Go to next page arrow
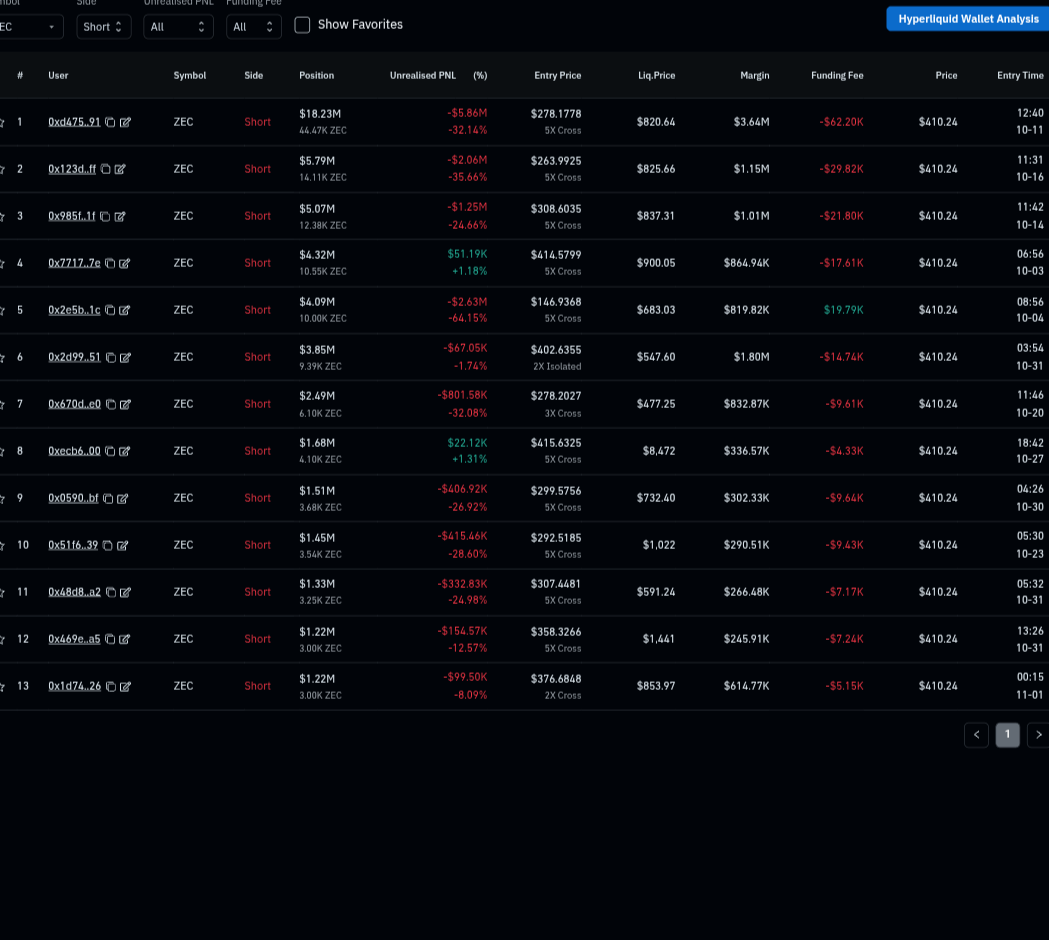This screenshot has height=940, width=1049. pyautogui.click(x=1038, y=735)
